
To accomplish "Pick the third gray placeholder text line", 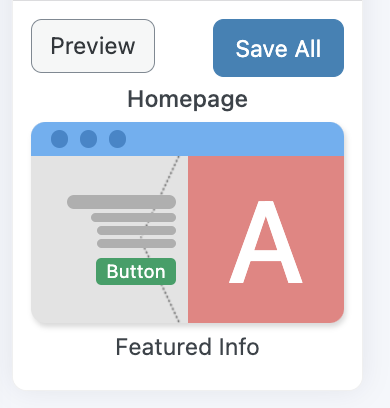I will click(136, 230).
